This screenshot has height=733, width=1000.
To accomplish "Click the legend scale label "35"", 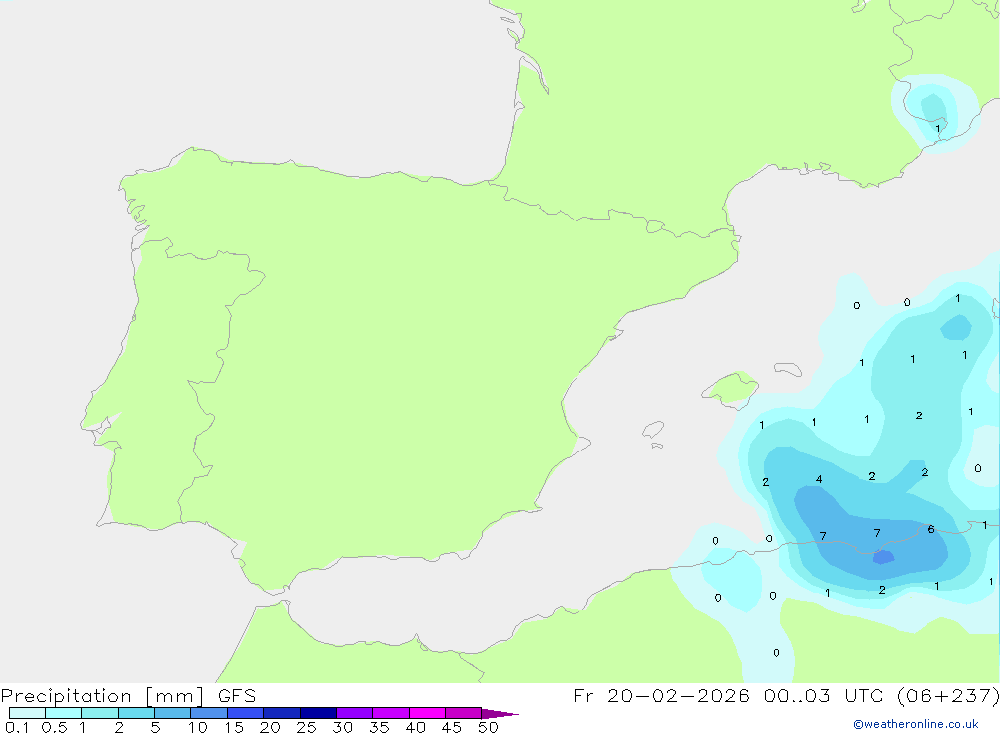I will (379, 727).
